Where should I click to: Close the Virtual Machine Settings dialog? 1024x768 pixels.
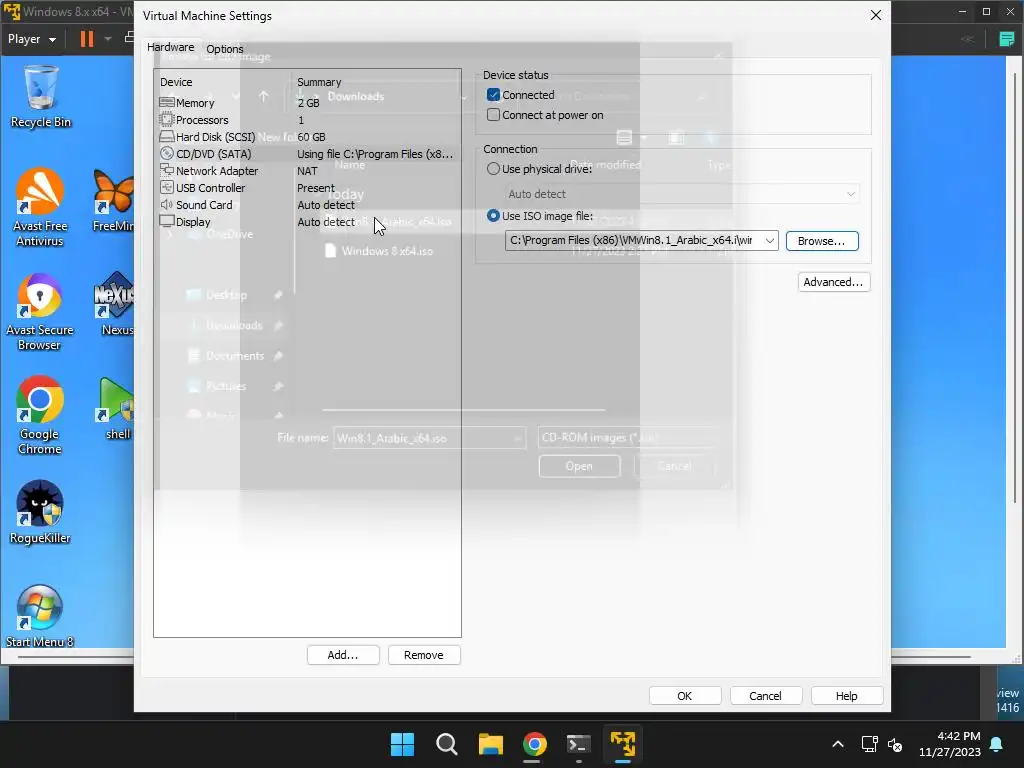click(876, 16)
